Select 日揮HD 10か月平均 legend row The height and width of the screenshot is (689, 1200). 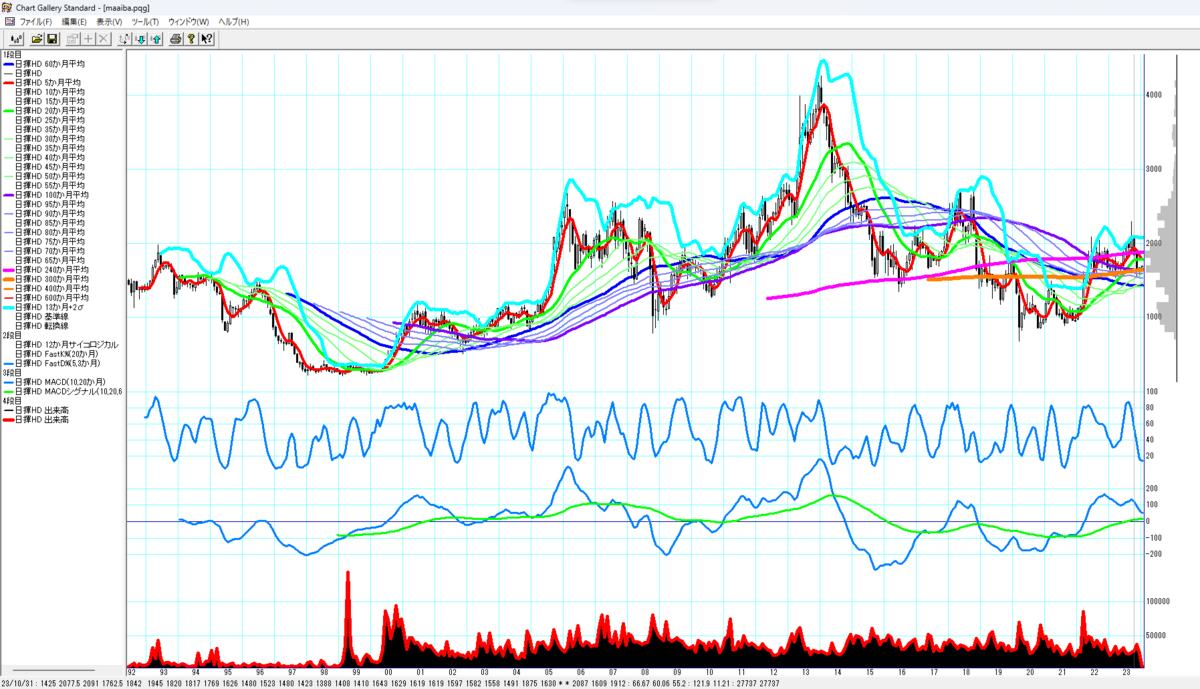[50, 92]
